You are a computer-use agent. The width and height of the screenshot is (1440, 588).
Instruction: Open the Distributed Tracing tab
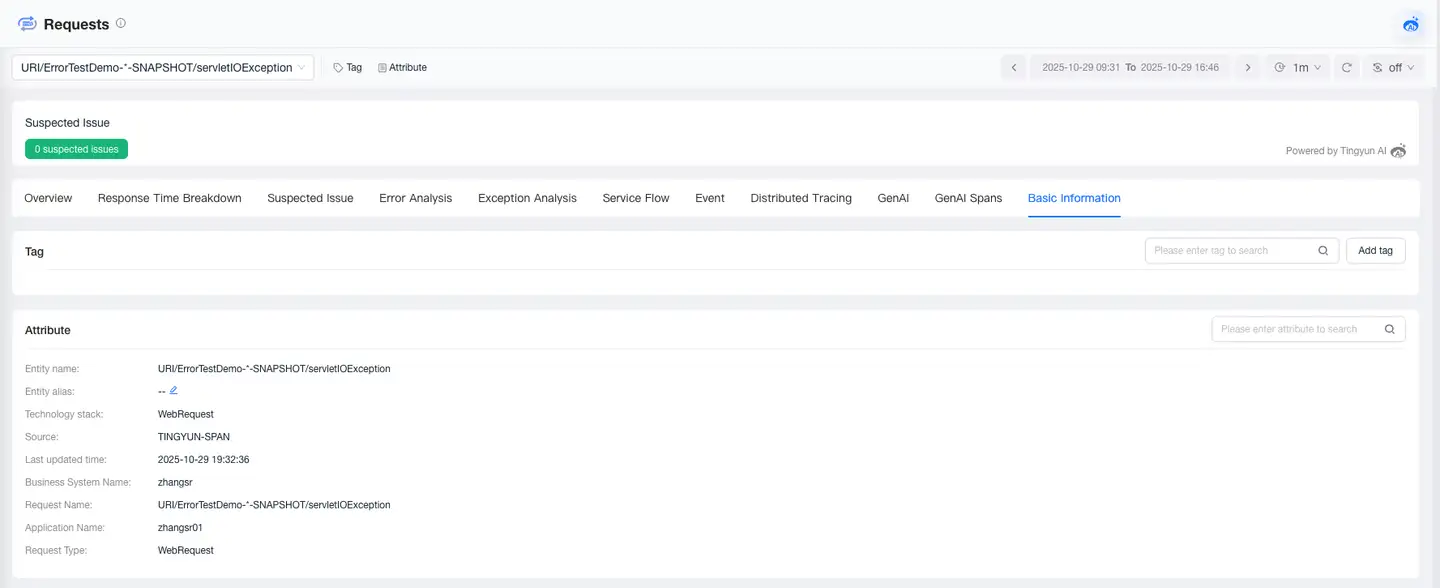click(x=800, y=198)
